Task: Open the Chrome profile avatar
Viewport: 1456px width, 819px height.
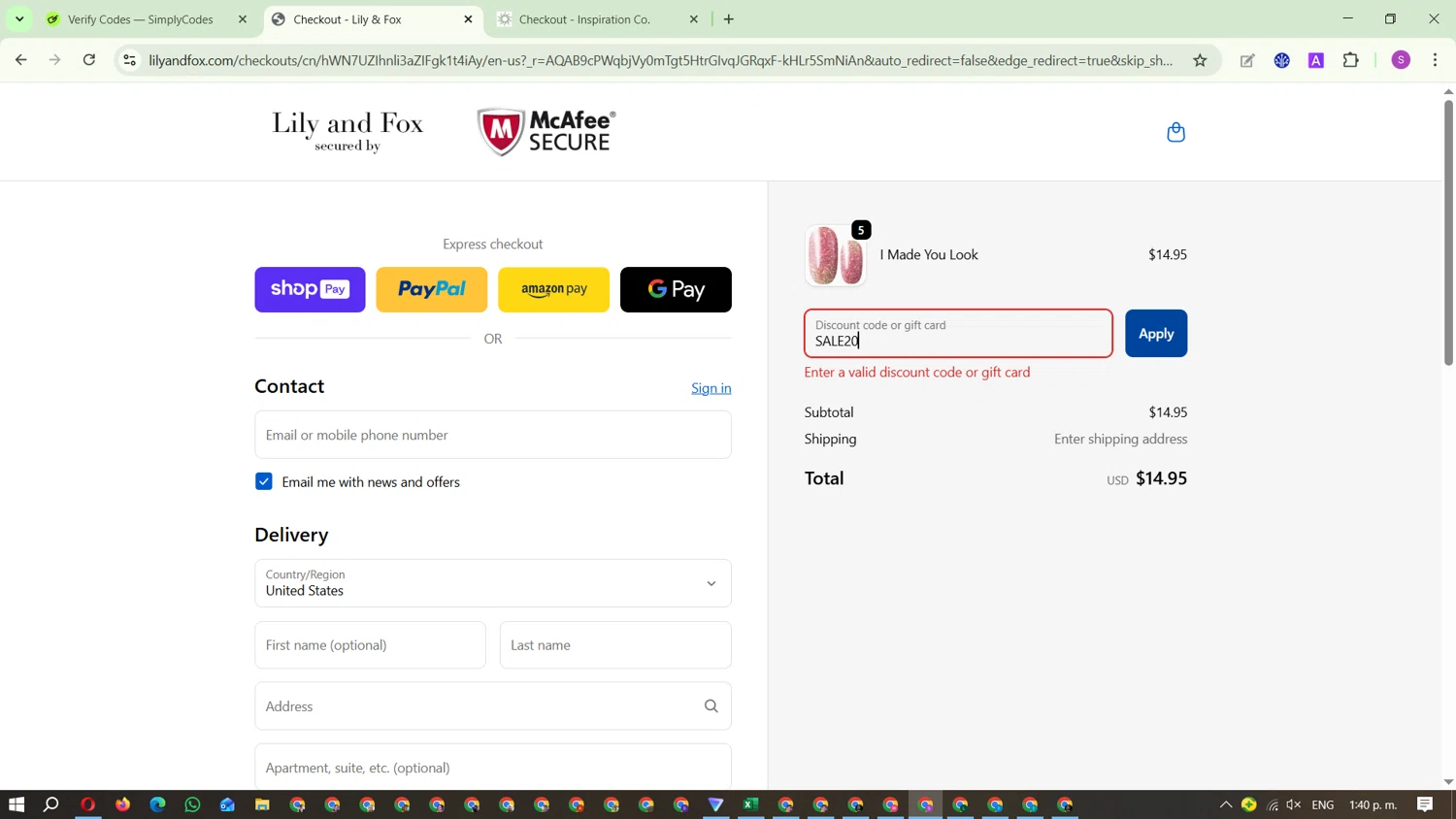Action: (1401, 60)
